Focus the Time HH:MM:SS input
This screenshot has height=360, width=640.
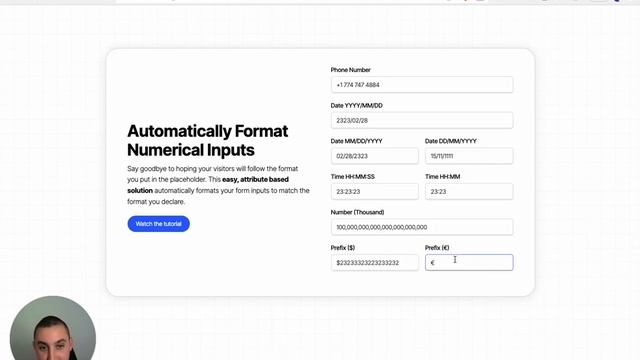coord(374,191)
